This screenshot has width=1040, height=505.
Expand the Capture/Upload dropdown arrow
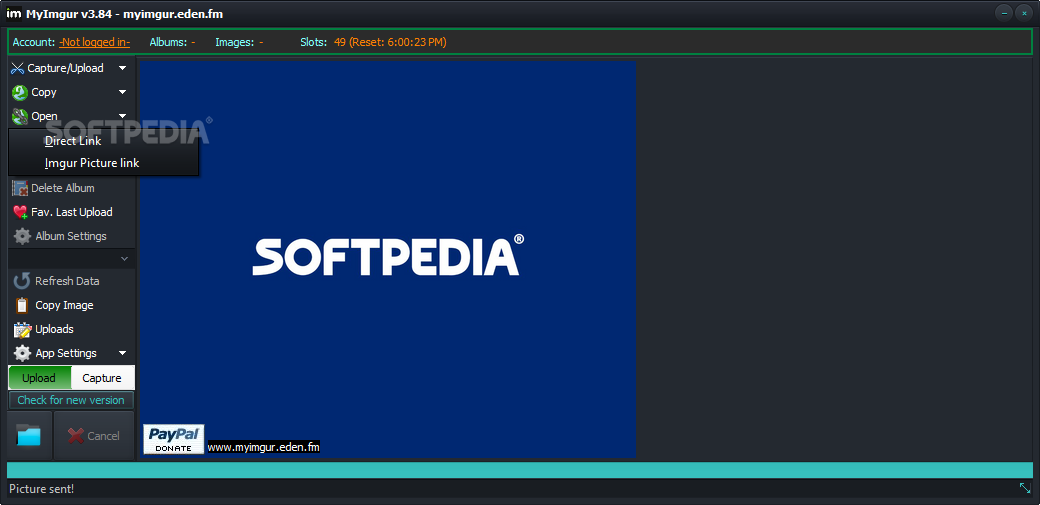tap(122, 68)
